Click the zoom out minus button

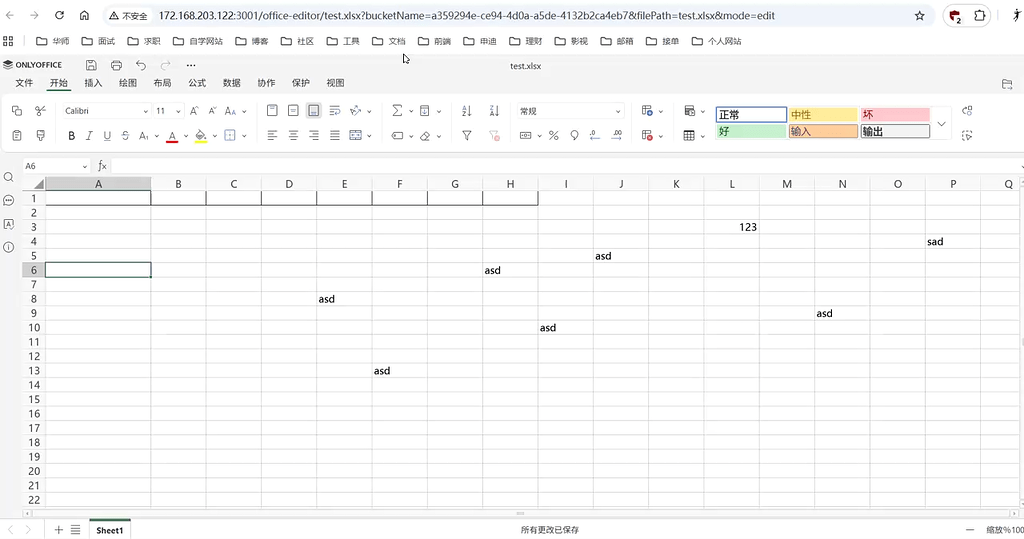[x=970, y=530]
